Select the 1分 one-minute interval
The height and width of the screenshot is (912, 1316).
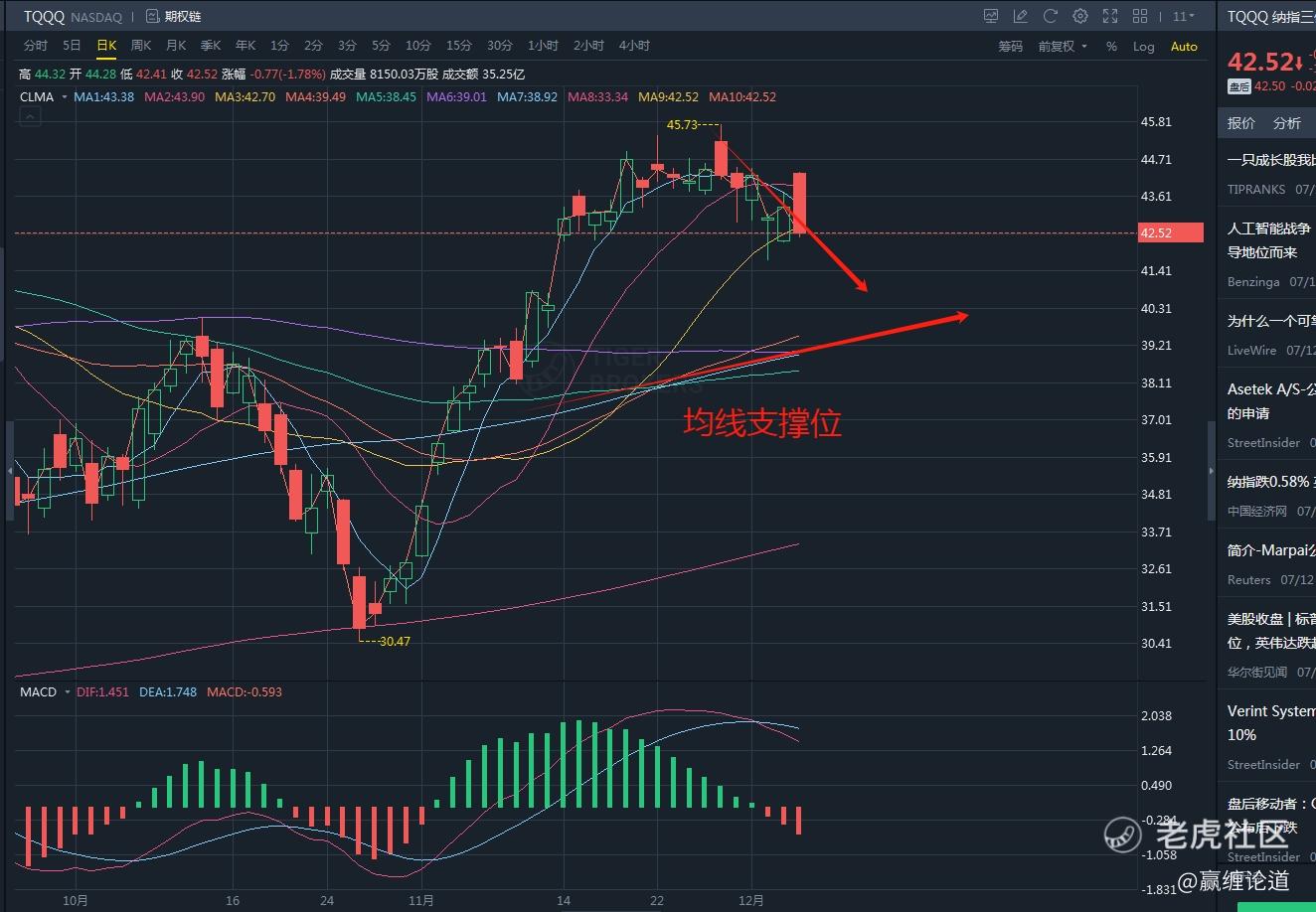[x=279, y=46]
